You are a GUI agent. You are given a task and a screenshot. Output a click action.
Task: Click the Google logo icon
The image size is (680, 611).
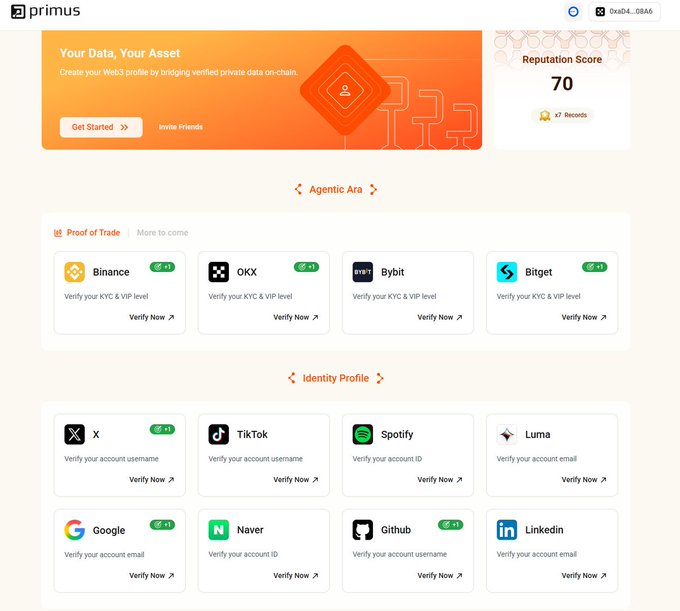tap(75, 530)
